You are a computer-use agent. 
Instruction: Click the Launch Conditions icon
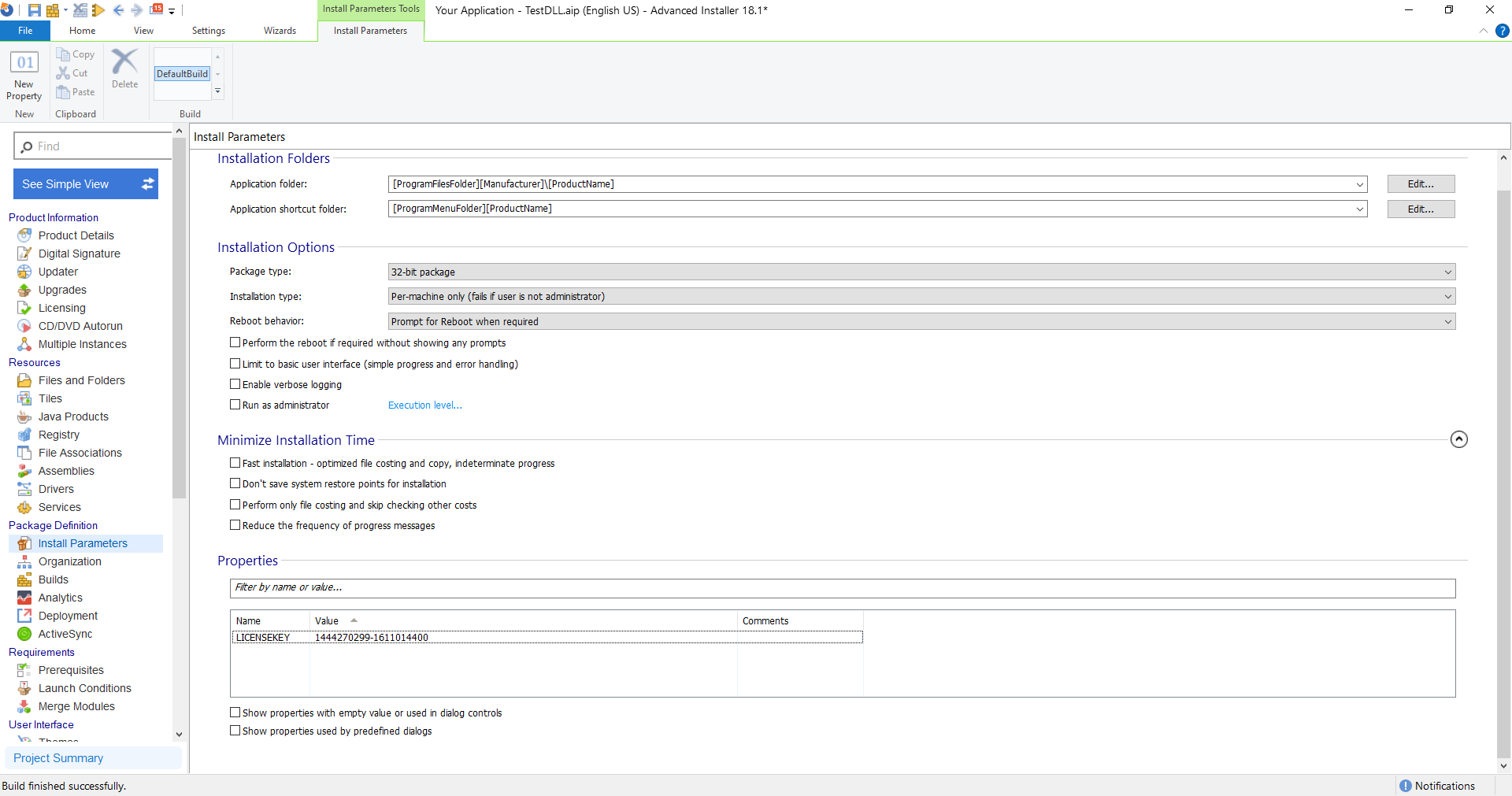(x=24, y=688)
